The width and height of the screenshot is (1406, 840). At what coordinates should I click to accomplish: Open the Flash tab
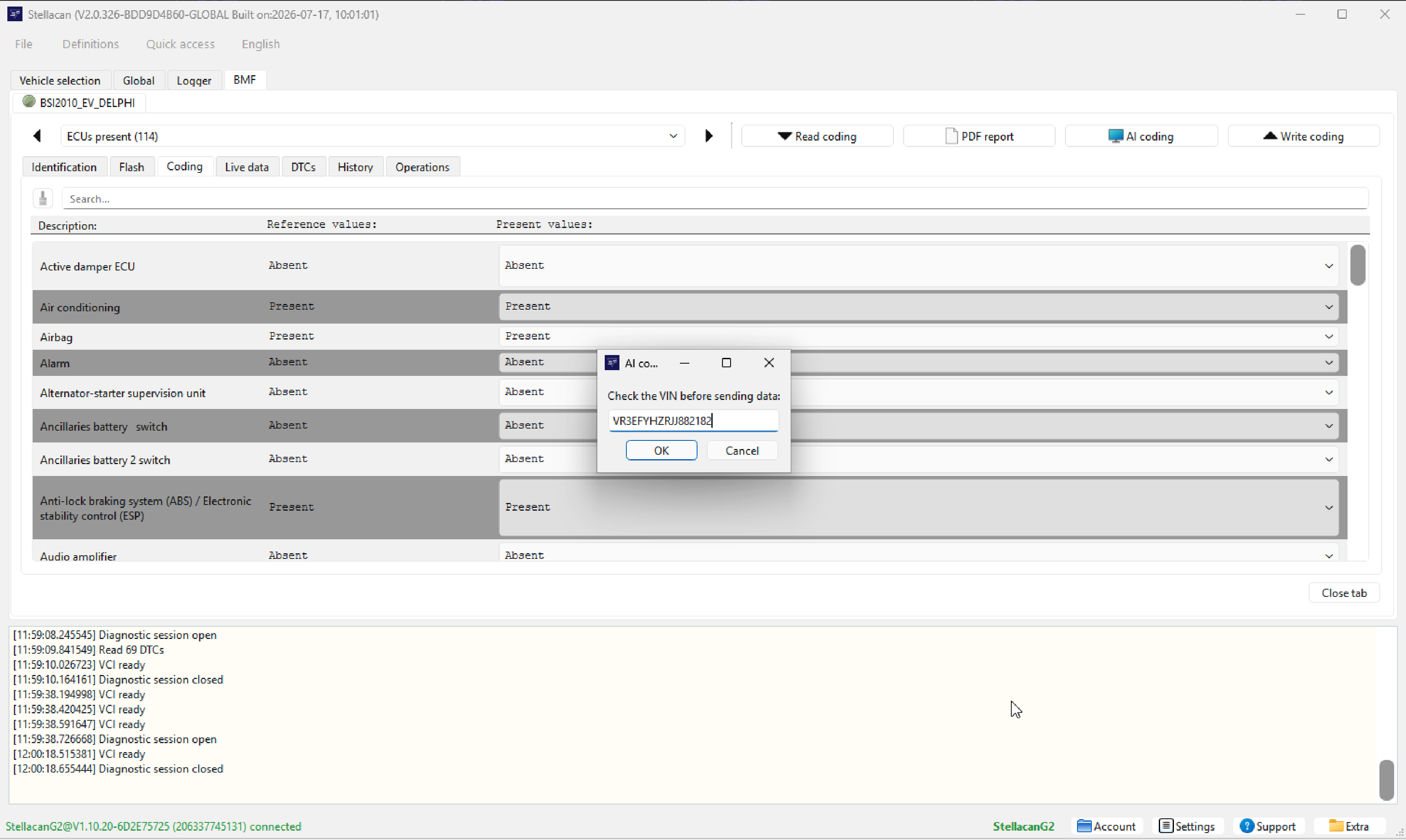[131, 167]
